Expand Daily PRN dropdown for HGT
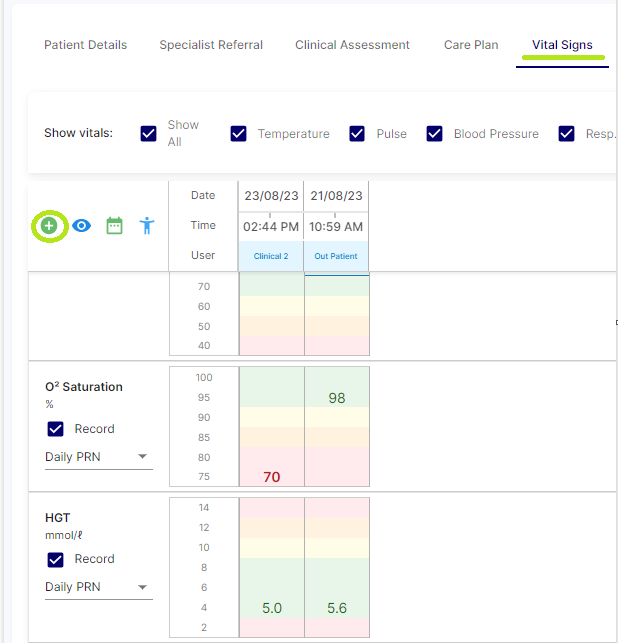 point(98,587)
